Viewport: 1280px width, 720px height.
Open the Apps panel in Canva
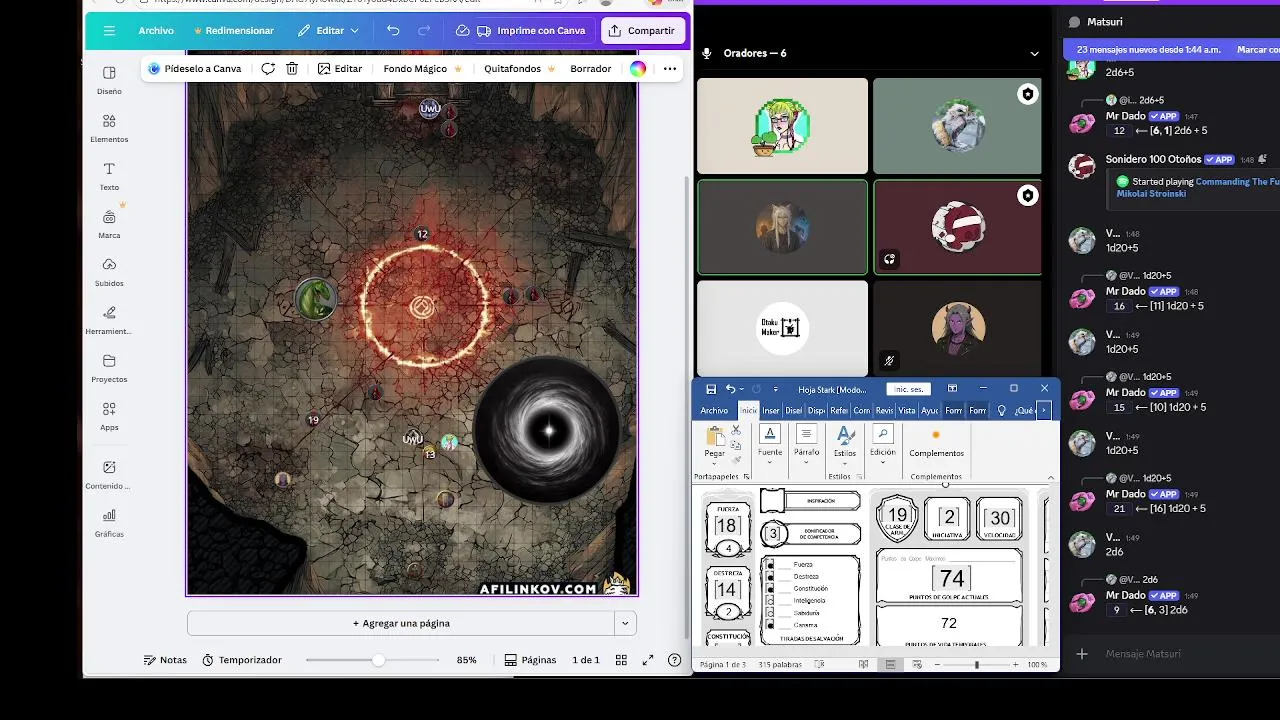pos(109,415)
